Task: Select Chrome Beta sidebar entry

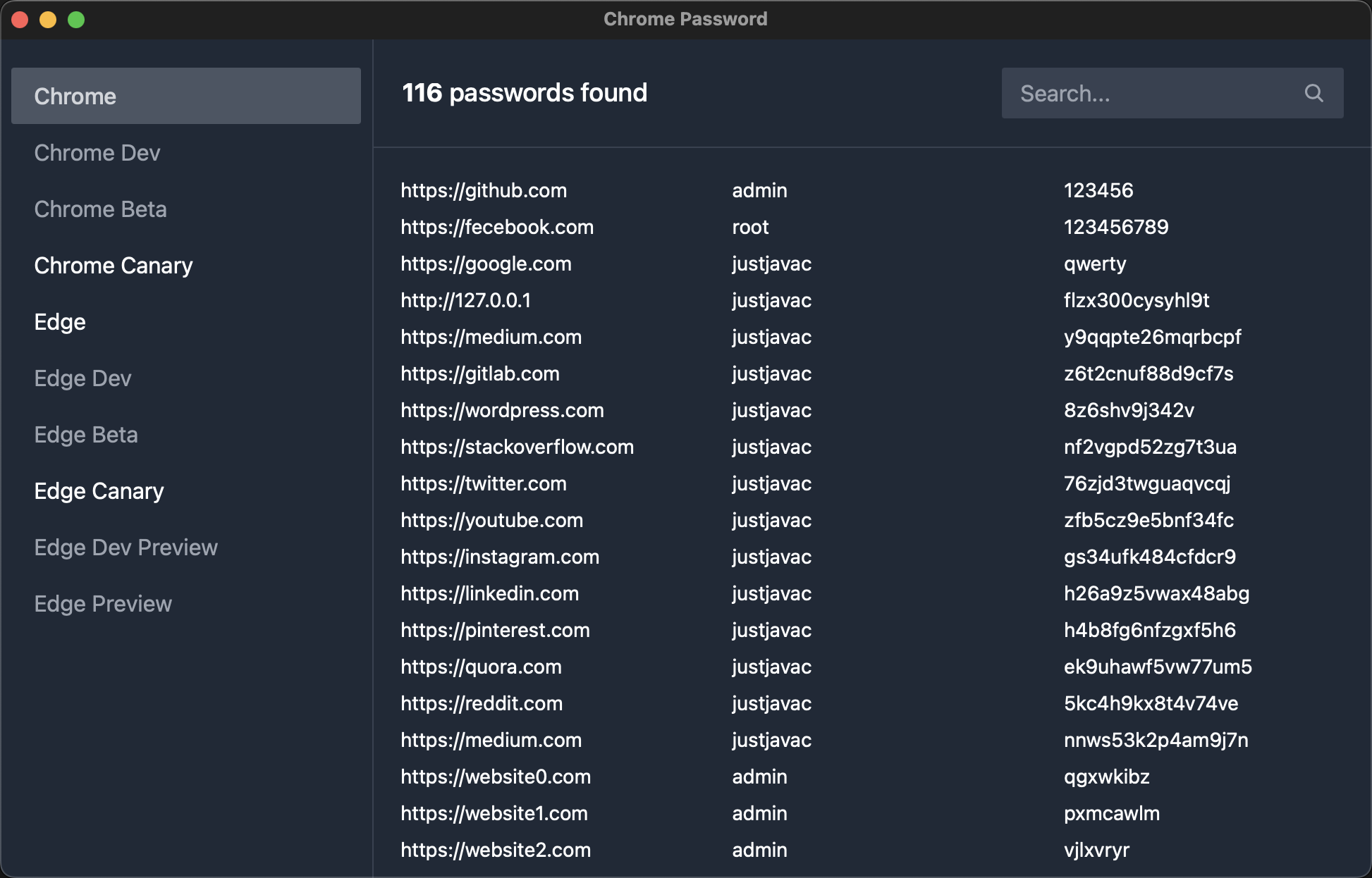Action: point(100,209)
